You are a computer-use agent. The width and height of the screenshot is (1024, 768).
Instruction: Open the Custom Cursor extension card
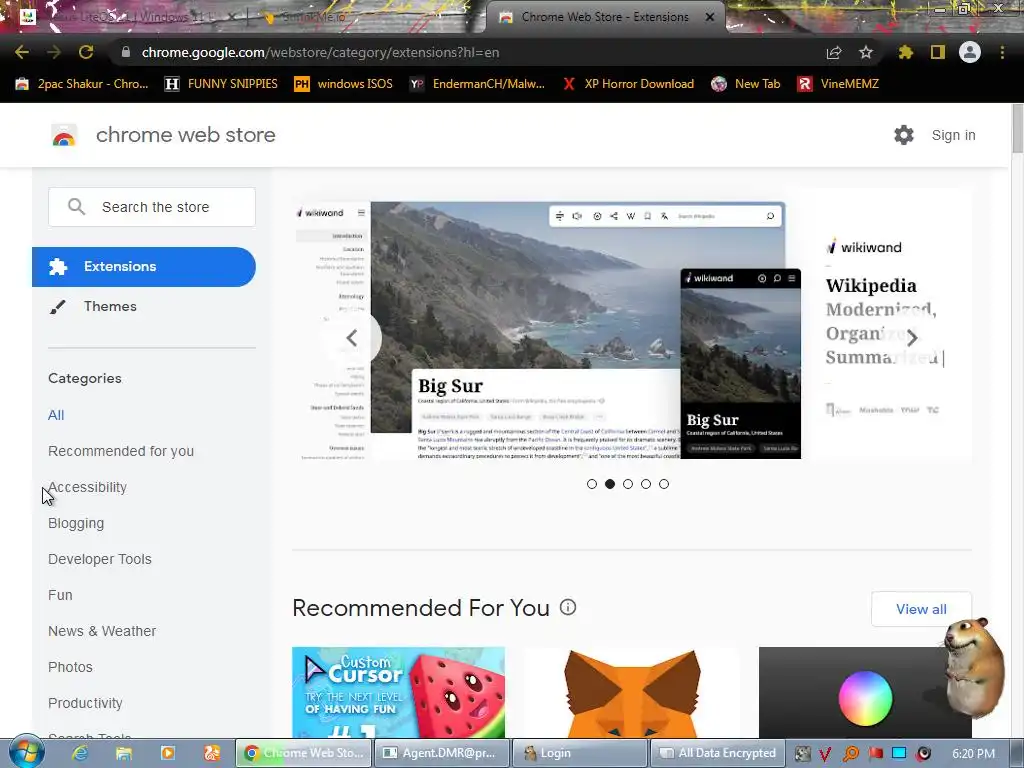tap(398, 692)
